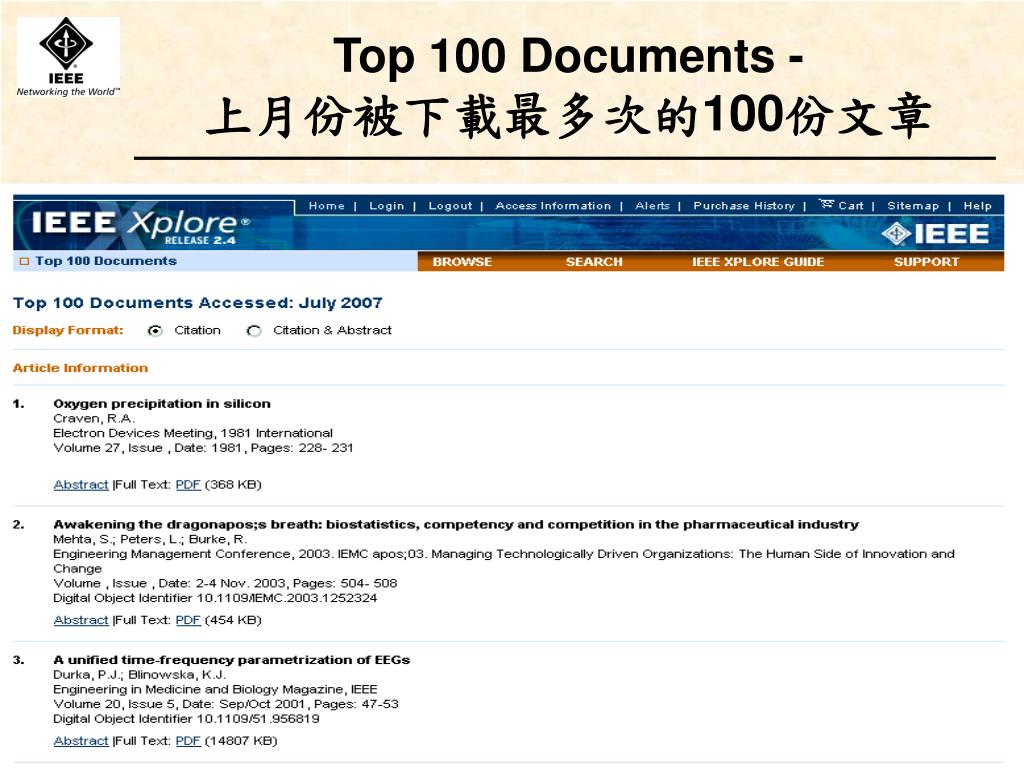Click DOI 10.1109/51.956819 text
Viewport: 1024px width, 768px height.
[x=187, y=718]
